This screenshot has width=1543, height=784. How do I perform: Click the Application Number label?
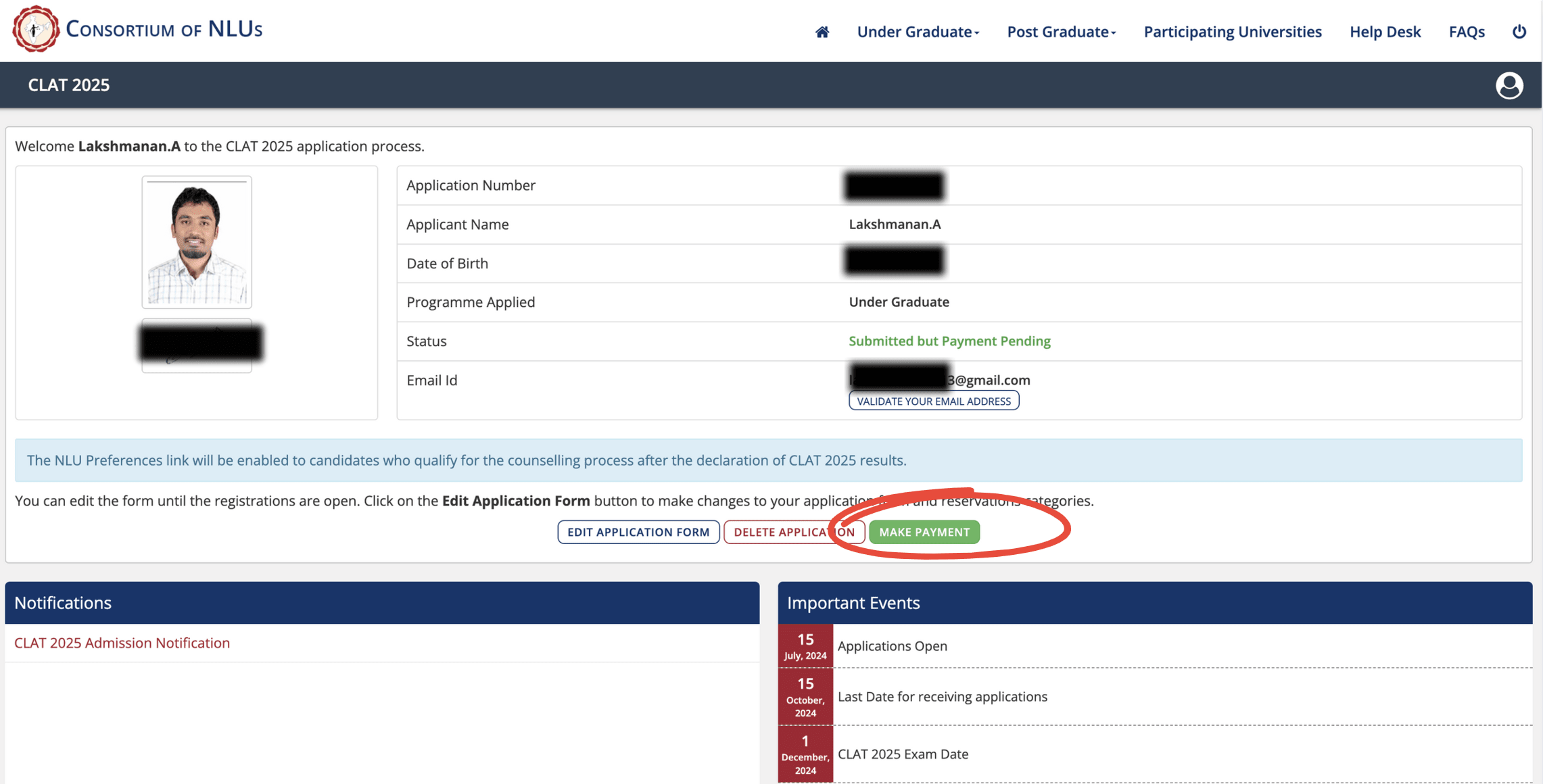click(471, 185)
